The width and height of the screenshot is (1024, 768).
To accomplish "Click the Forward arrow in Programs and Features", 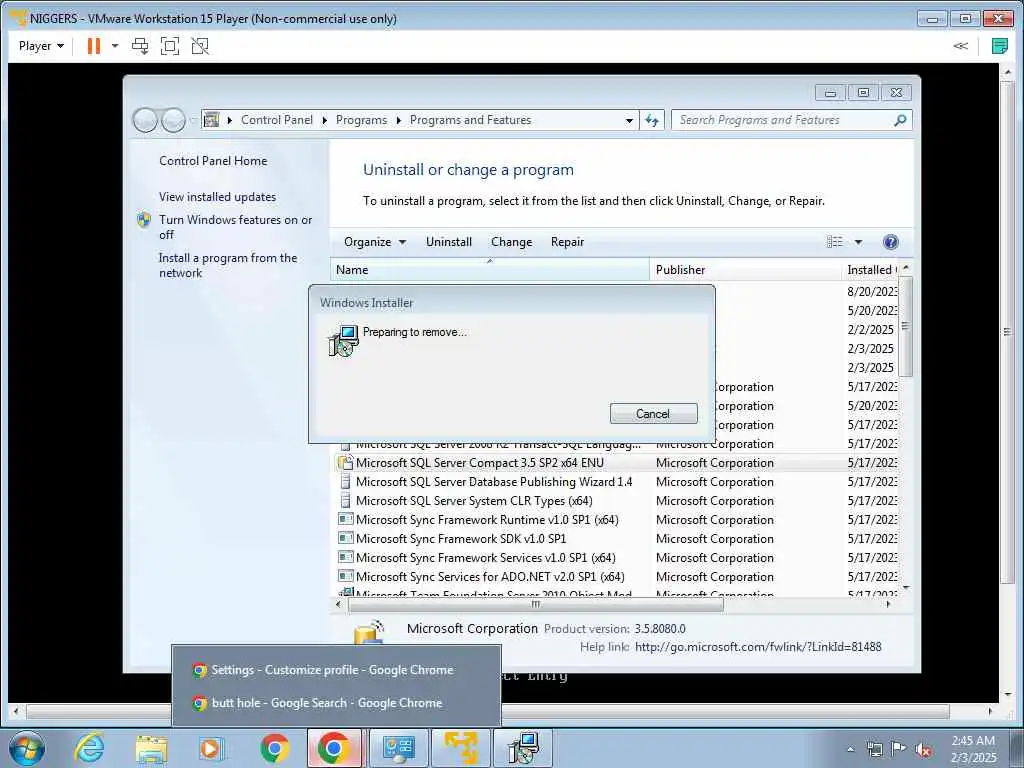I will coord(173,120).
